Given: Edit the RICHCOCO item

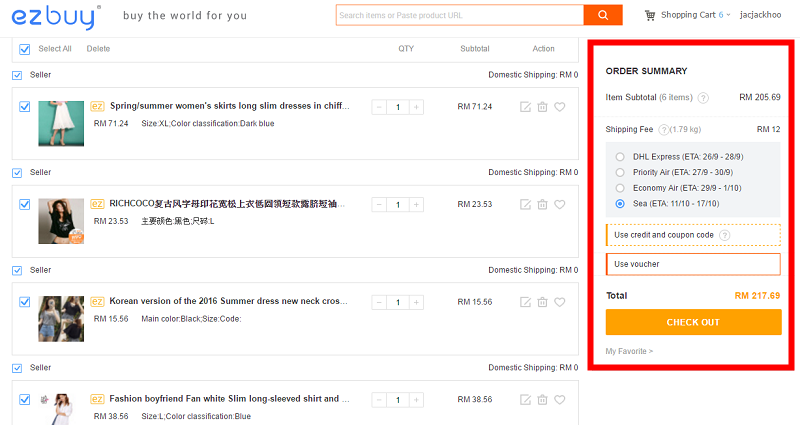Looking at the screenshot, I should 525,204.
